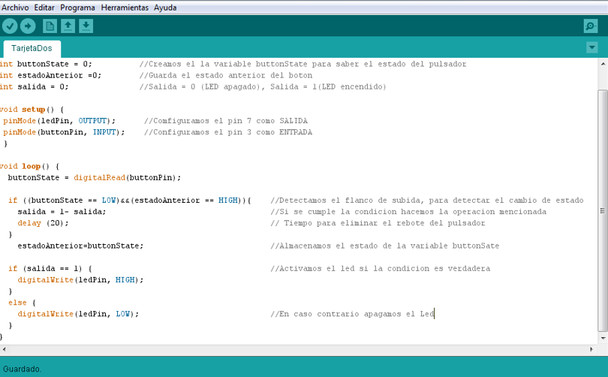Open a sketch with the up-arrow icon
Viewport: 608px width, 377px height.
68,26
